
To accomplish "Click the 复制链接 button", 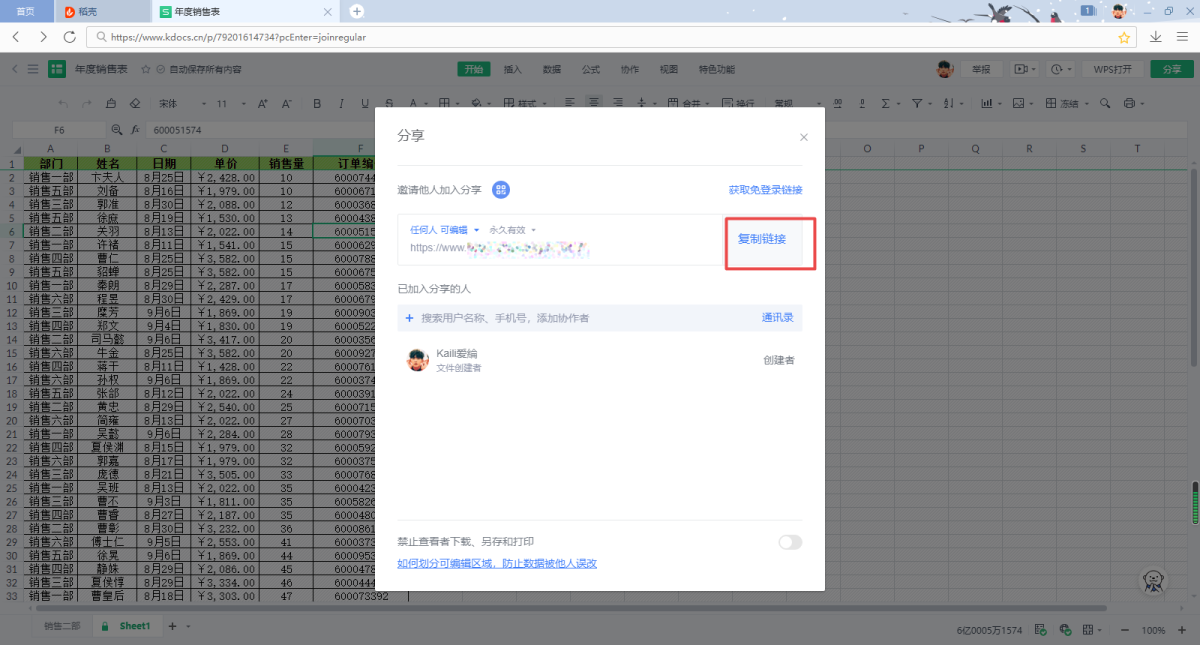I will 762,239.
